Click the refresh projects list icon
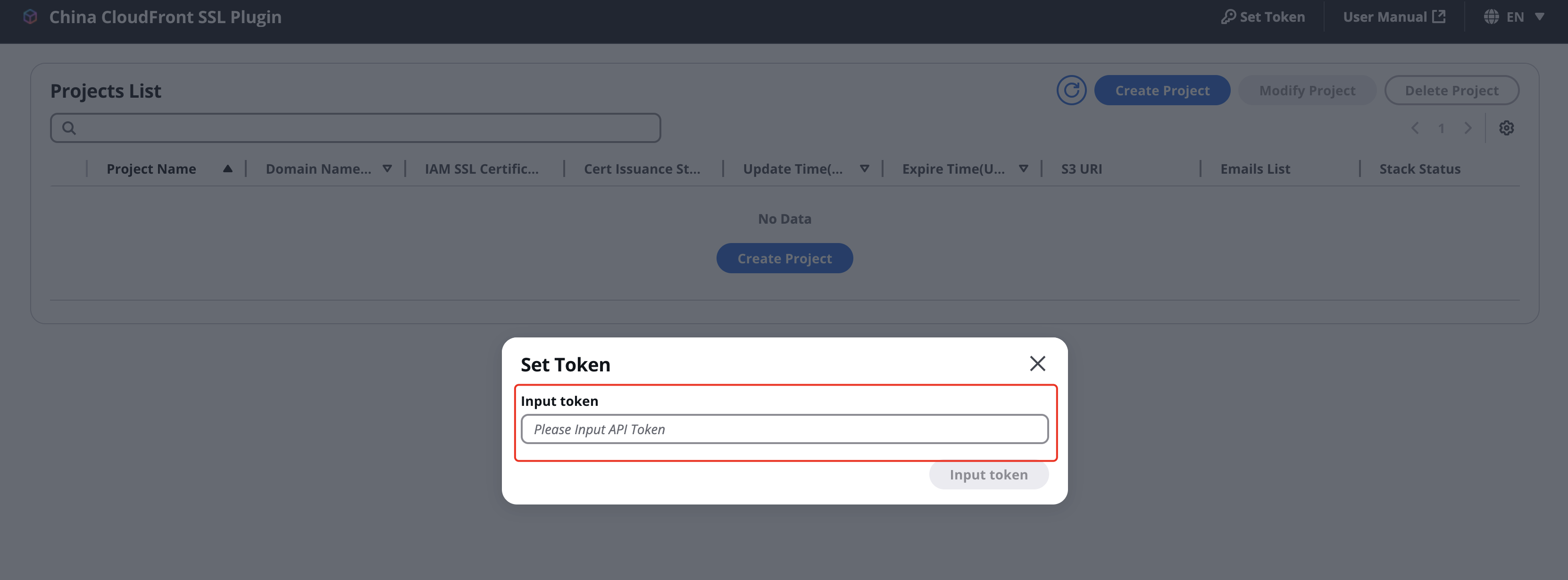This screenshot has width=1568, height=580. tap(1071, 90)
